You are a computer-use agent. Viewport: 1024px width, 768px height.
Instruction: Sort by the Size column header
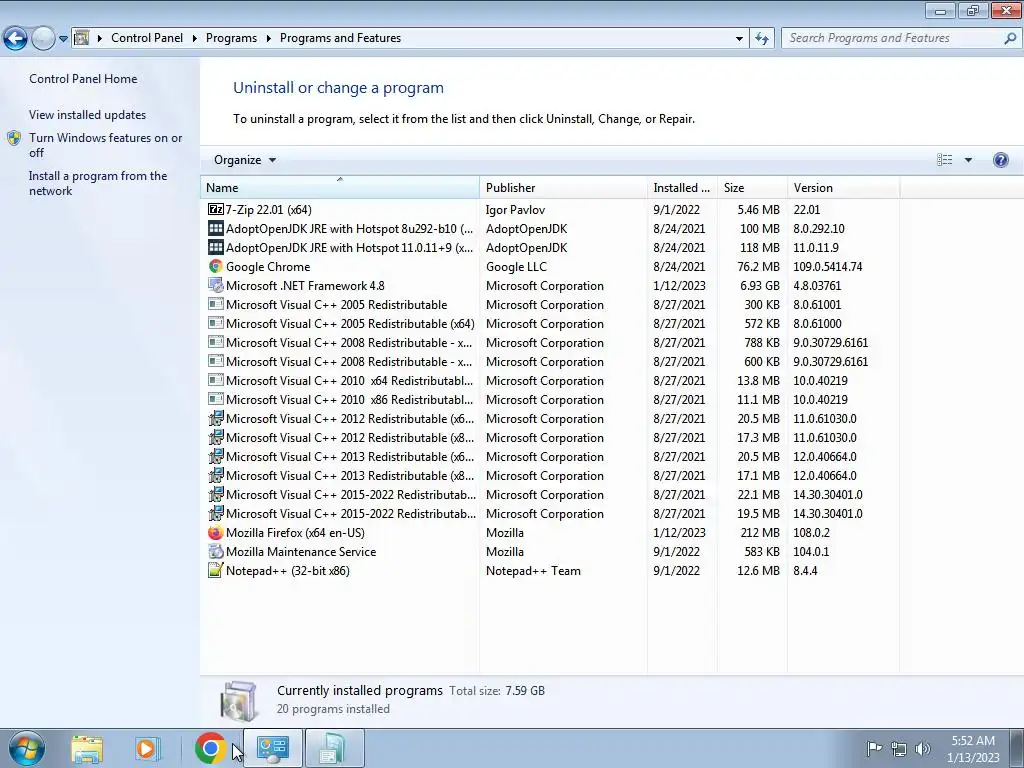coord(752,187)
